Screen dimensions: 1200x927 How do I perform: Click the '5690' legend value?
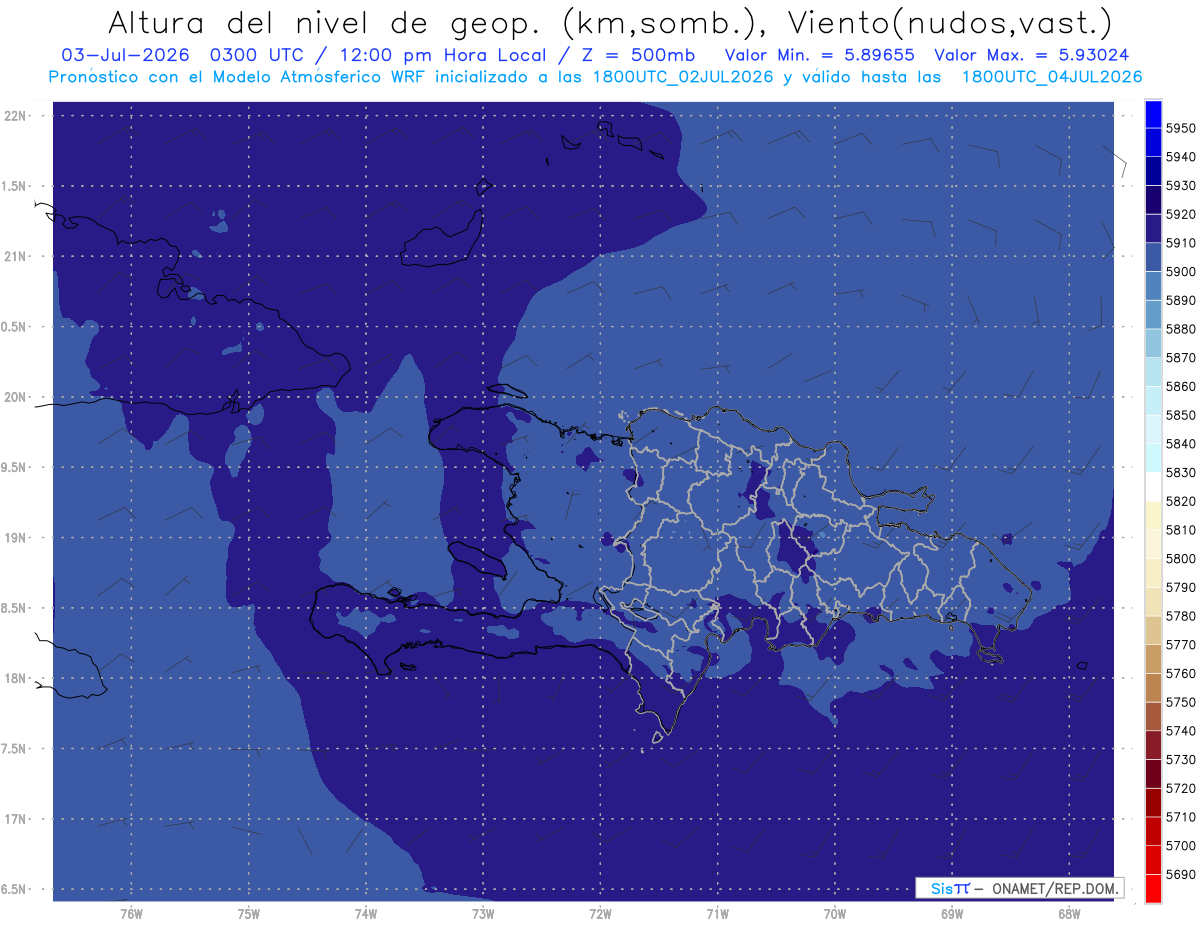pos(1181,874)
